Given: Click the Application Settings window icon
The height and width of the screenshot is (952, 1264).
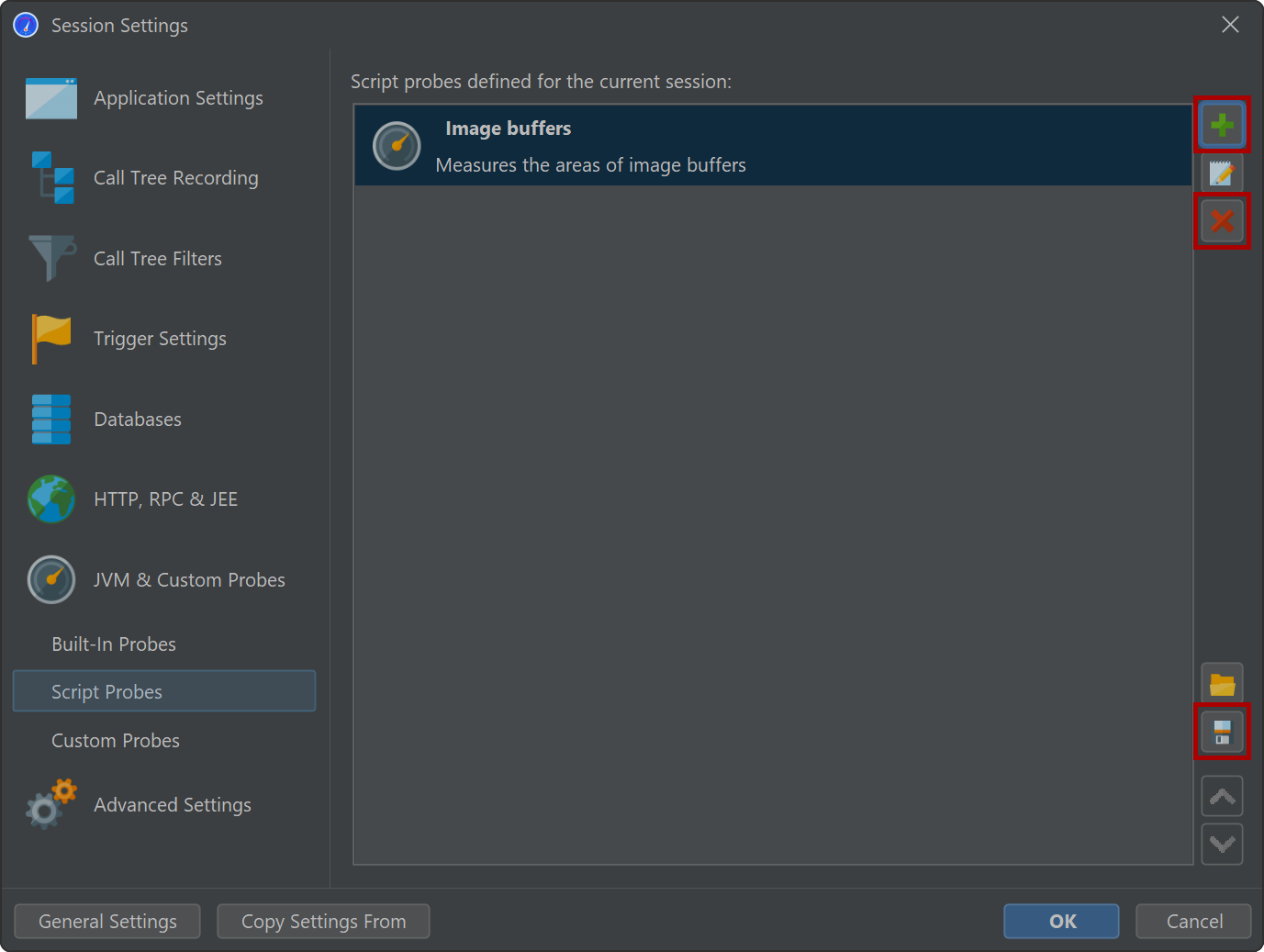Looking at the screenshot, I should [51, 98].
